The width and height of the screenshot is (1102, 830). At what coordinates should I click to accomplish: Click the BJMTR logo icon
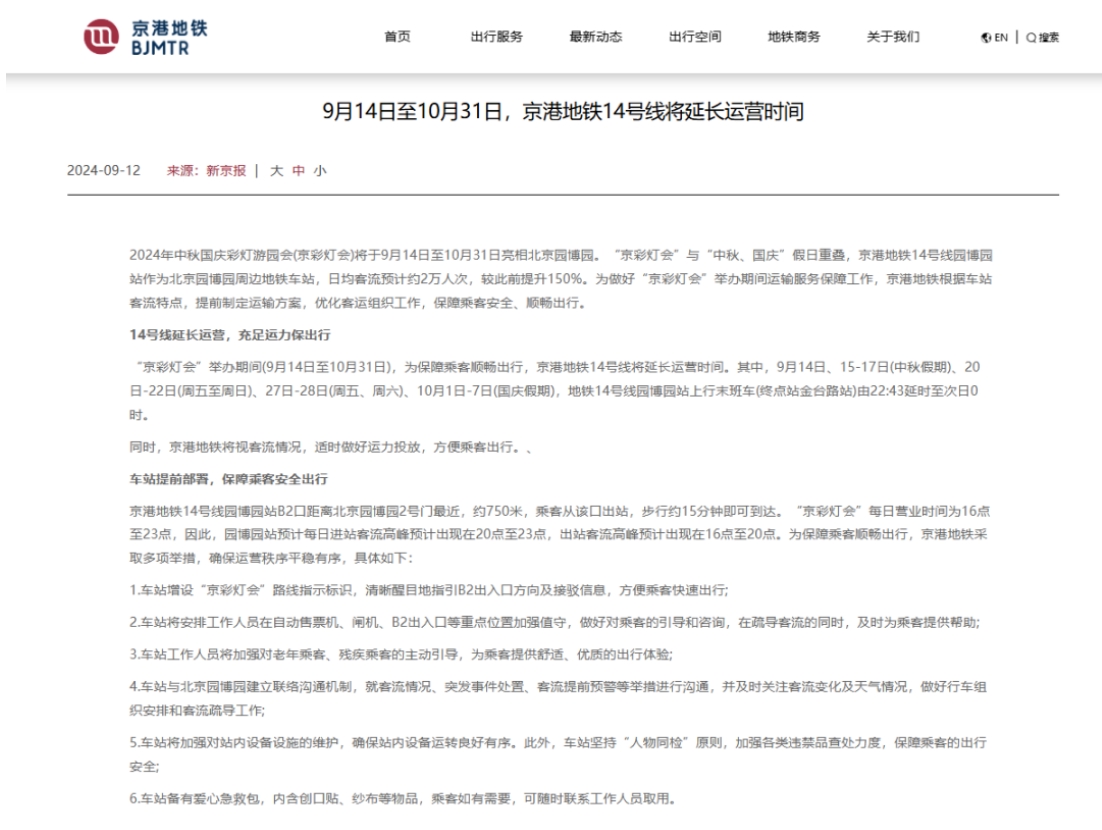point(101,37)
